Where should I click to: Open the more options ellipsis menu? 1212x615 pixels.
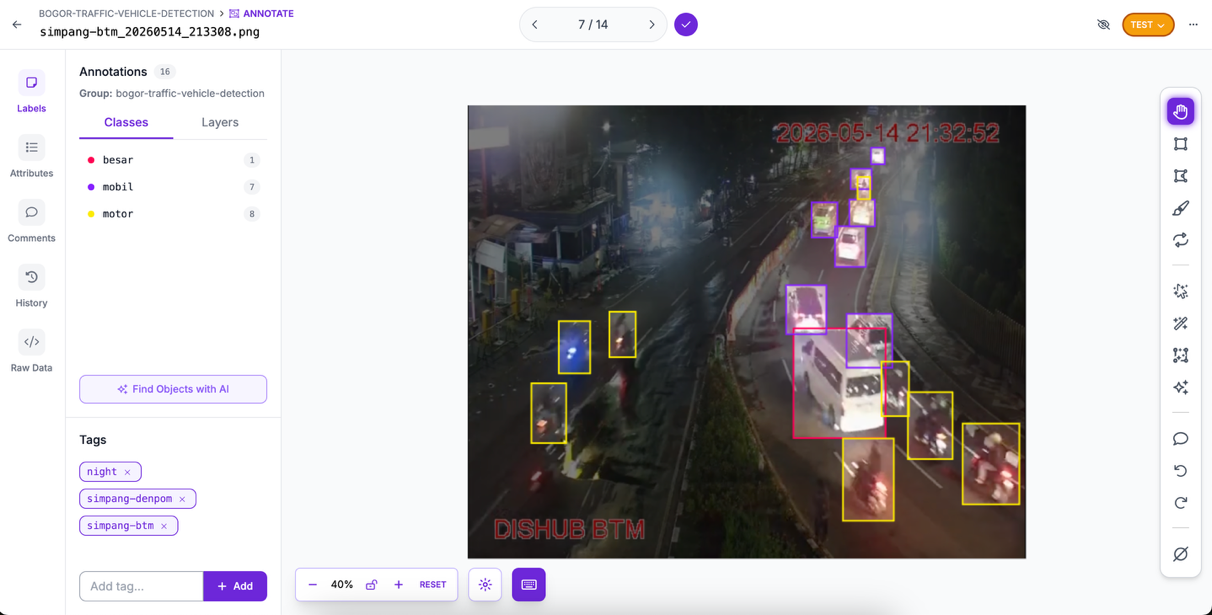[x=1193, y=25]
